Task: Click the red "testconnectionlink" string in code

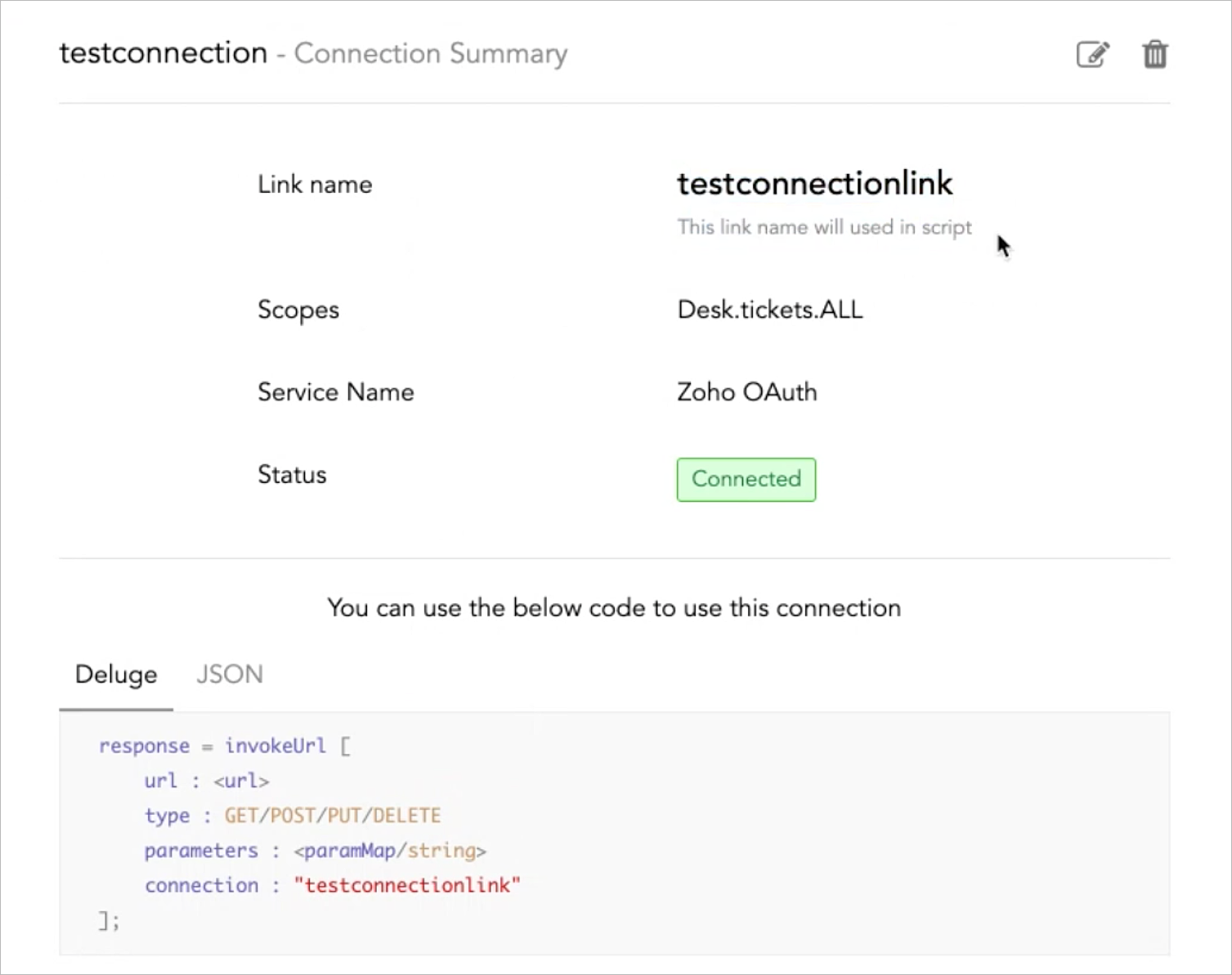Action: [x=407, y=886]
